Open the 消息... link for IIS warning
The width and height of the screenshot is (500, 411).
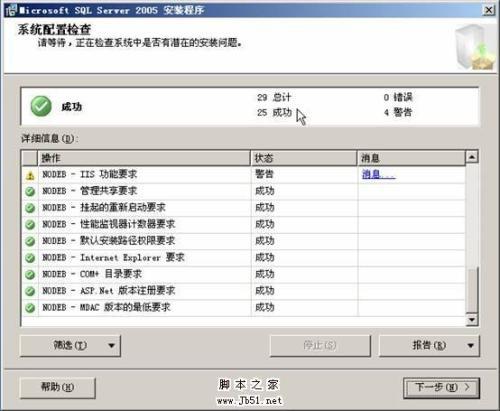pos(378,174)
